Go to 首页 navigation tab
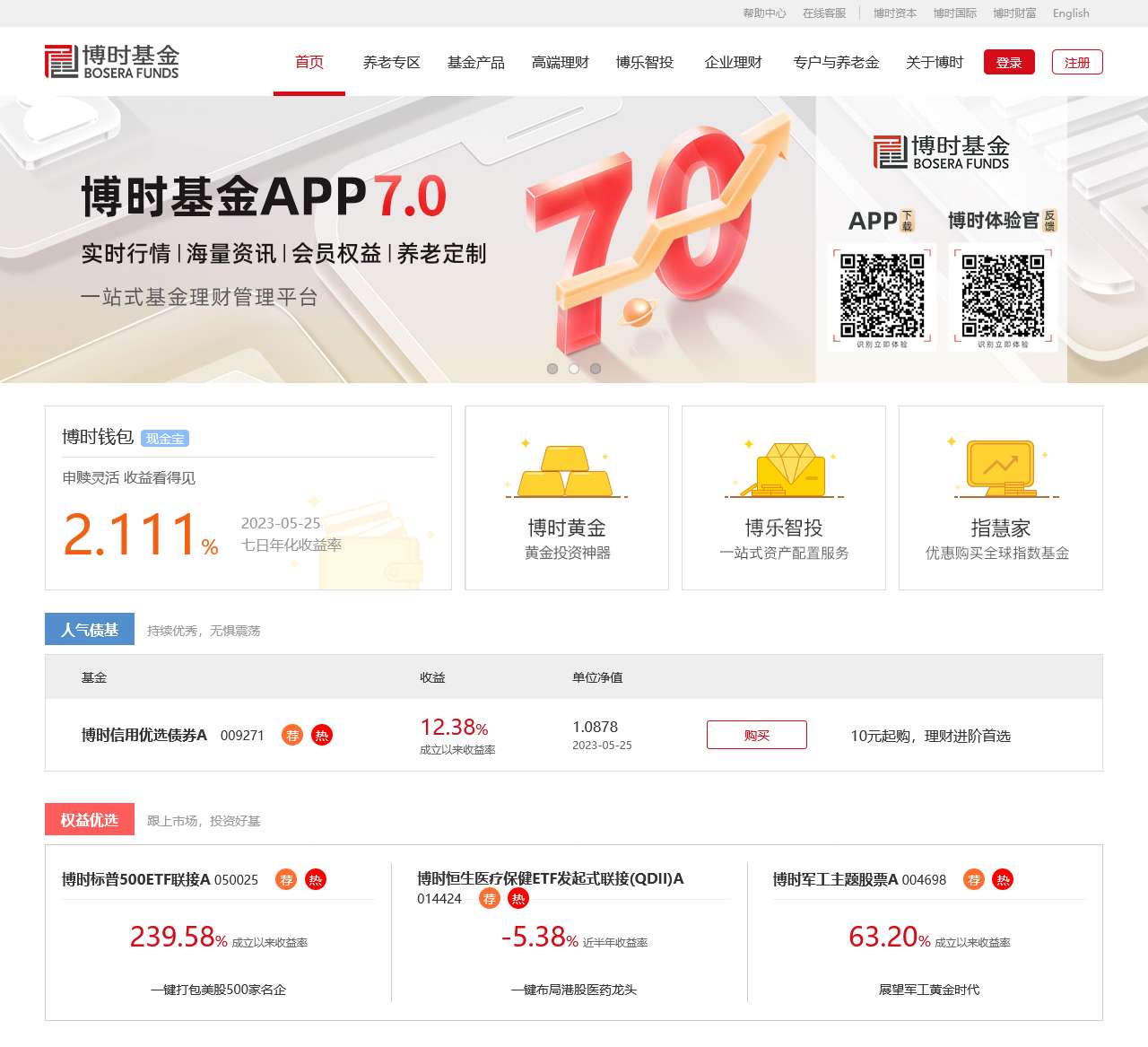1148x1047 pixels. [309, 62]
